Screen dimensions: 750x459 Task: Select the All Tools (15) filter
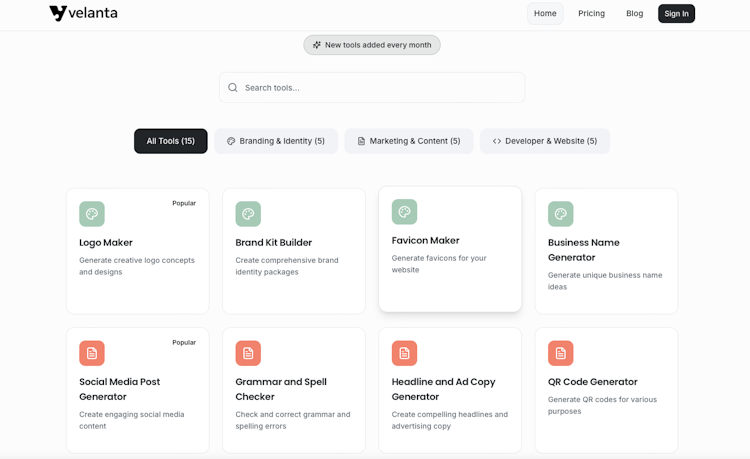(171, 141)
